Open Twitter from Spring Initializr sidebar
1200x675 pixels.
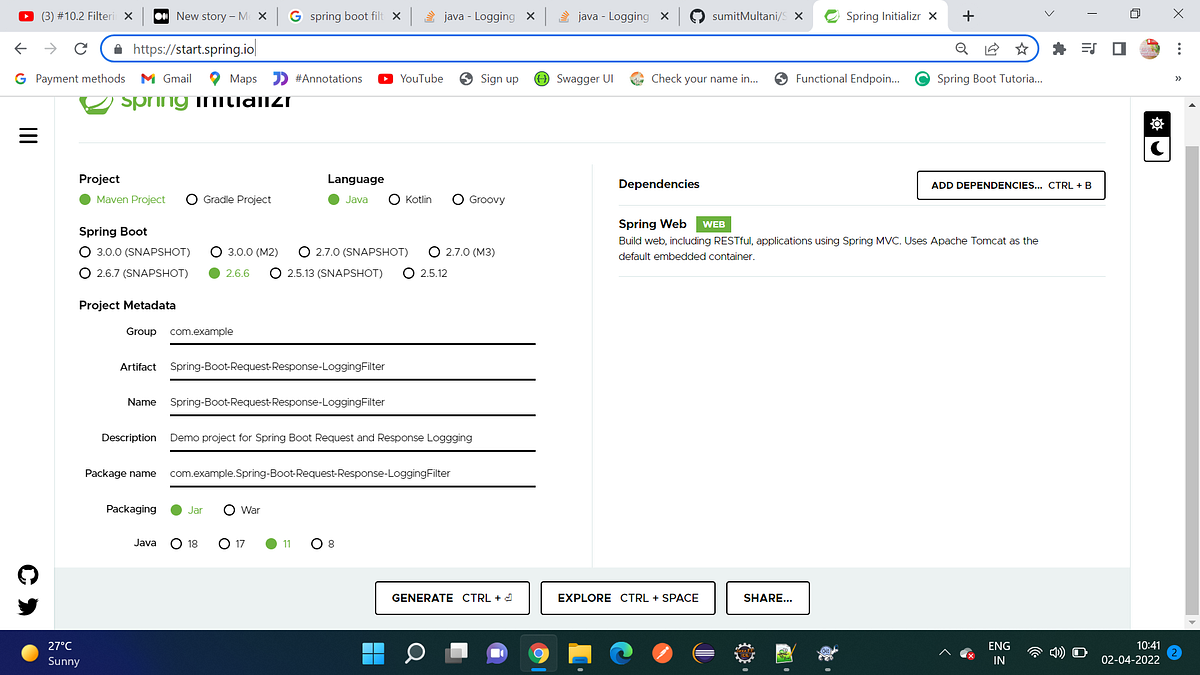click(27, 606)
